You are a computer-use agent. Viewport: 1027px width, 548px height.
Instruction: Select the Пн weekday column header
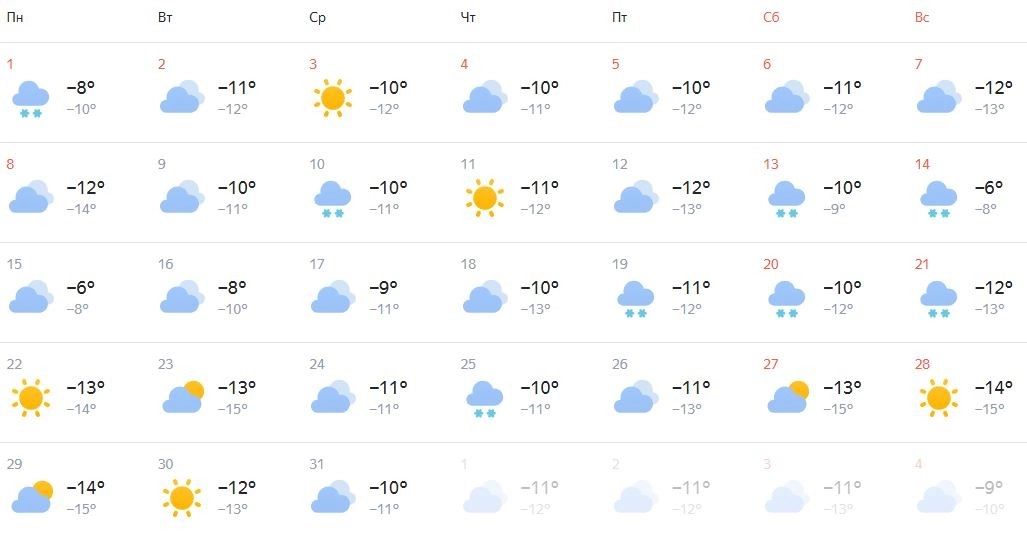(14, 18)
